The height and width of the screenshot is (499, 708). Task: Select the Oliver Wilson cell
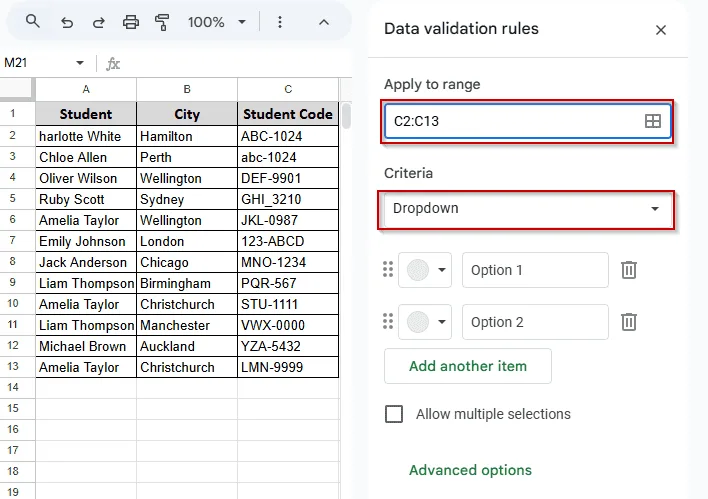tap(86, 178)
